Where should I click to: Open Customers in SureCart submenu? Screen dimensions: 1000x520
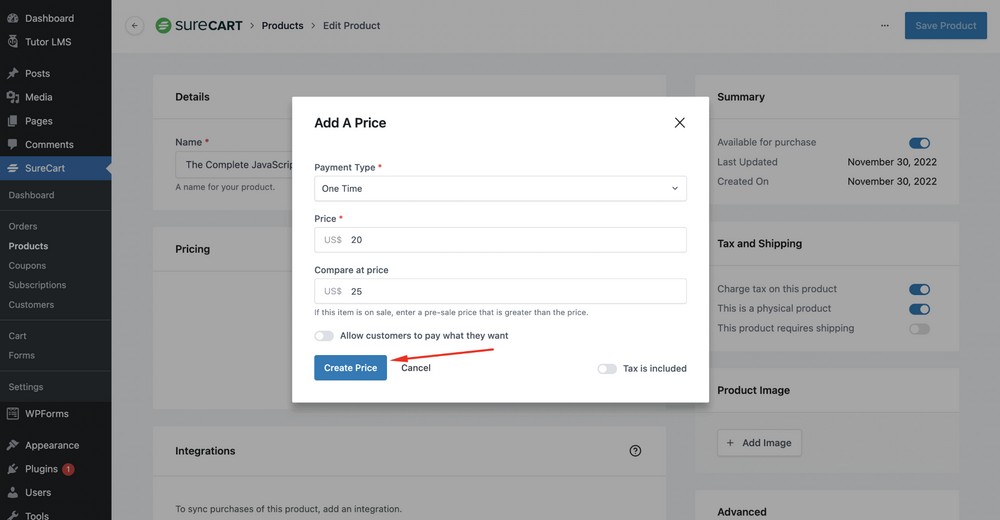coord(31,304)
